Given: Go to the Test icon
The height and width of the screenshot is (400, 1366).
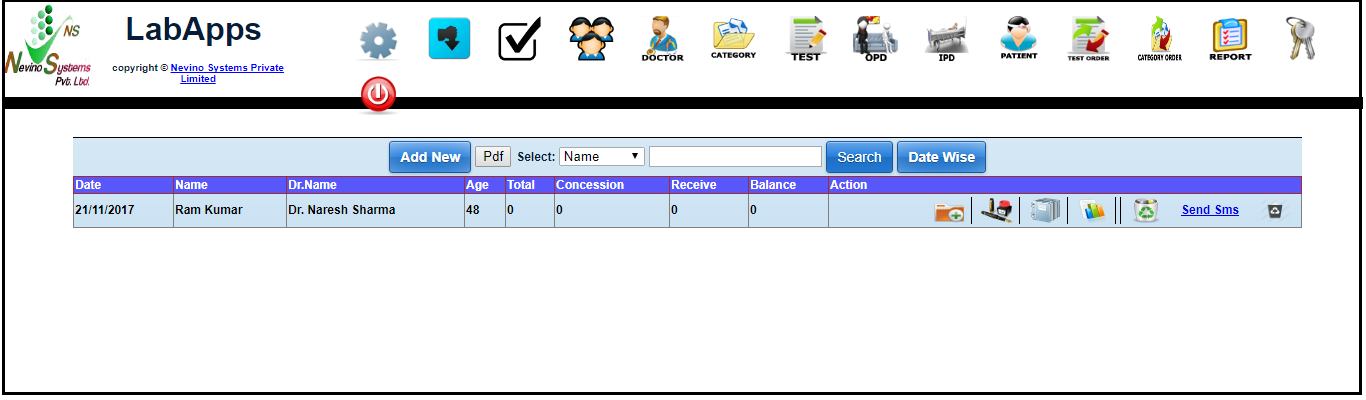Looking at the screenshot, I should pos(805,39).
